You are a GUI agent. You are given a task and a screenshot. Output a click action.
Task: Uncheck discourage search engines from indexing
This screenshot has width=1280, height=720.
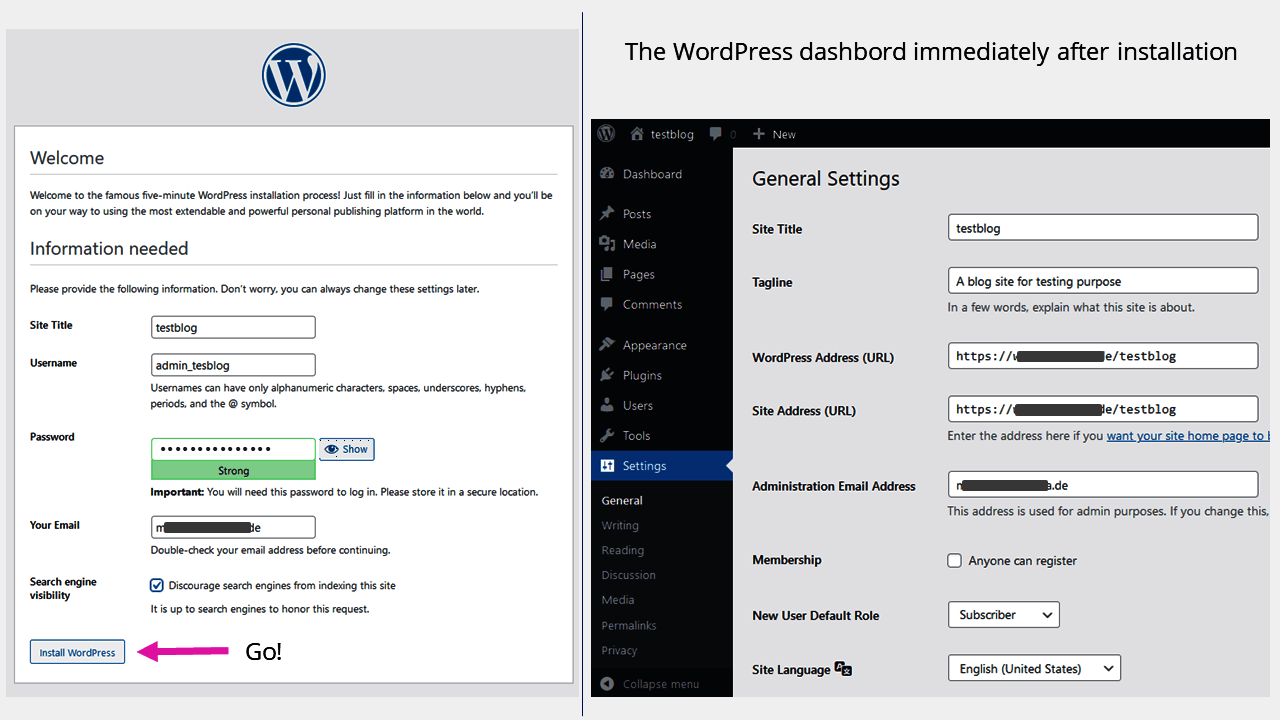point(157,583)
